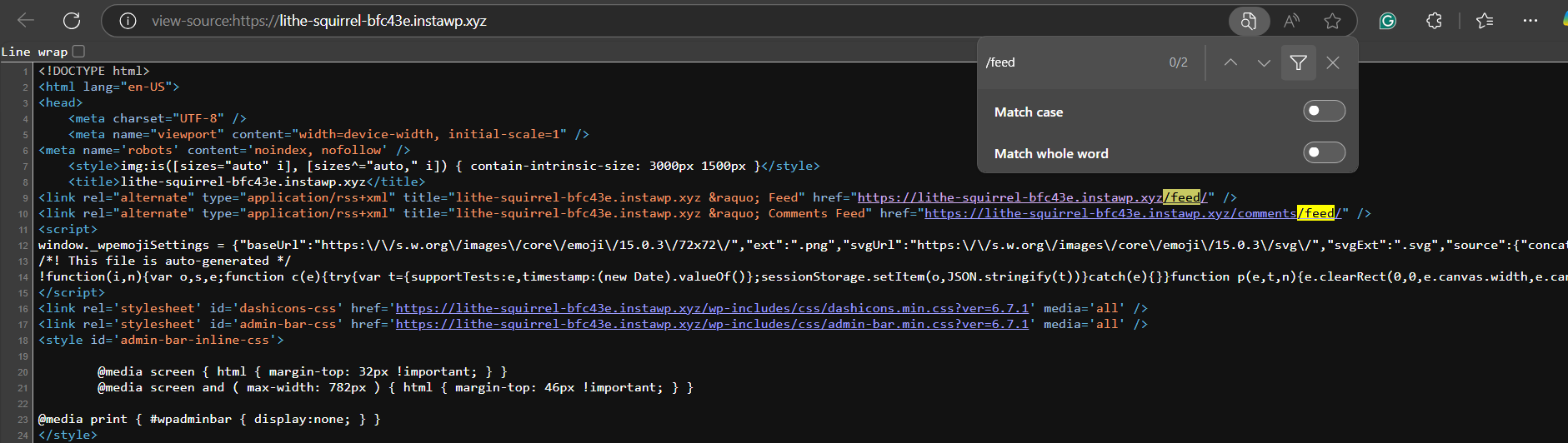Screen dimensions: 1568x443
Task: Click the 'contain-intrinsic-size' style line
Action: (x=444, y=166)
